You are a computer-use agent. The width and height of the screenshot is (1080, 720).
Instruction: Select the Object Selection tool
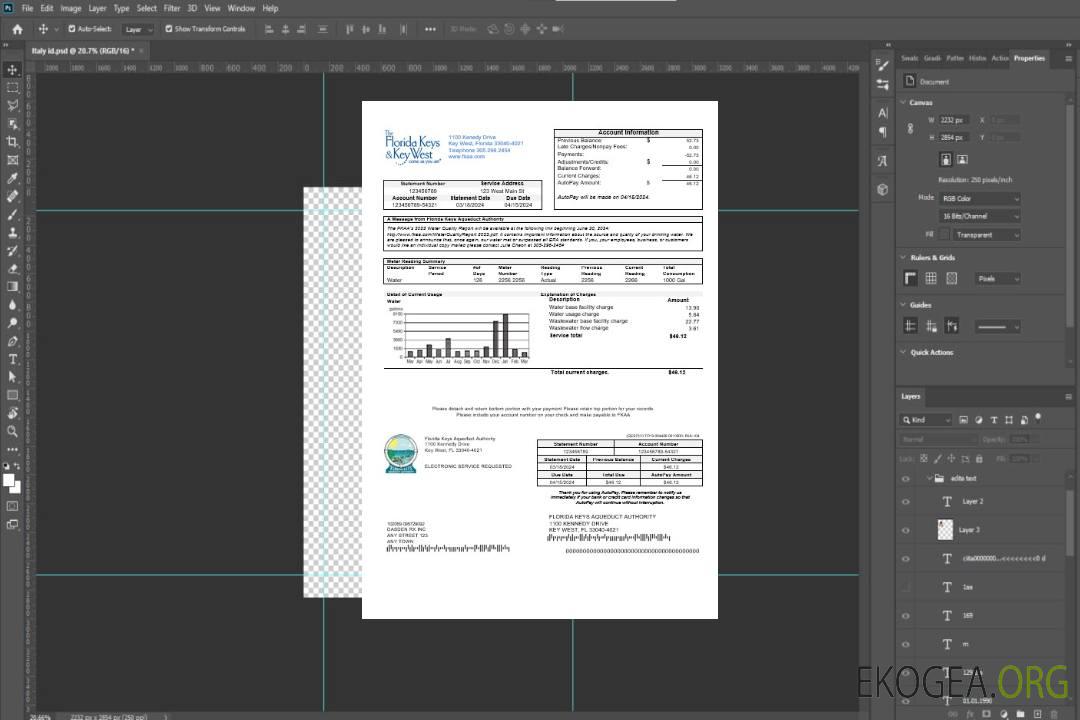pyautogui.click(x=12, y=124)
